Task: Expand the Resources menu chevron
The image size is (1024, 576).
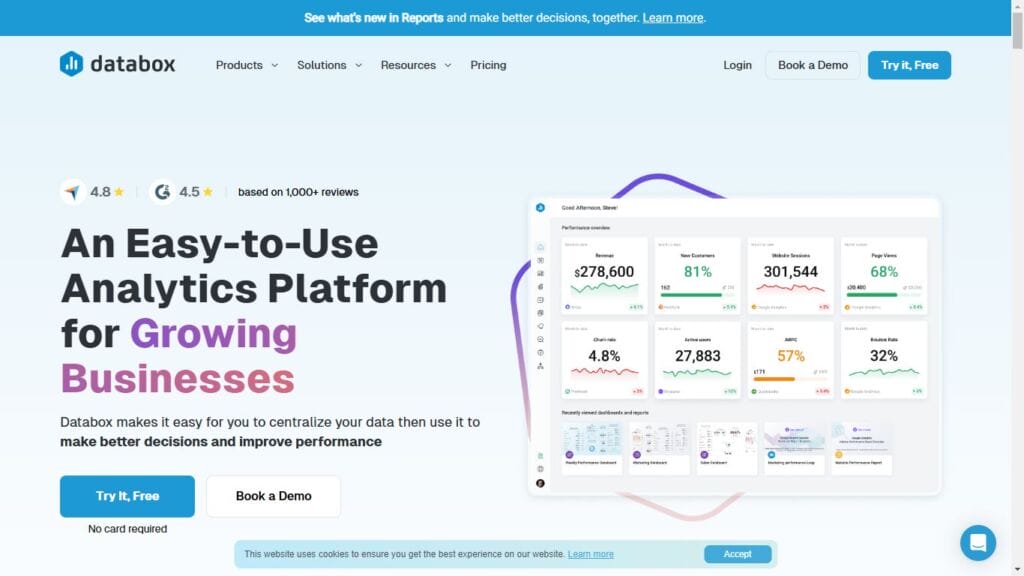Action: coord(447,65)
